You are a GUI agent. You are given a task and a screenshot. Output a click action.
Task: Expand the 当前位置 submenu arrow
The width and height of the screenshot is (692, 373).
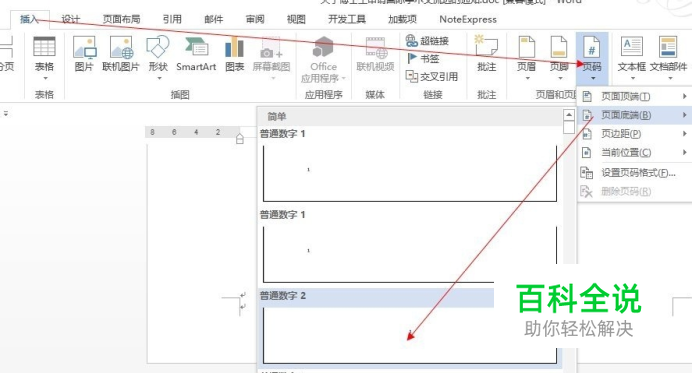[684, 152]
